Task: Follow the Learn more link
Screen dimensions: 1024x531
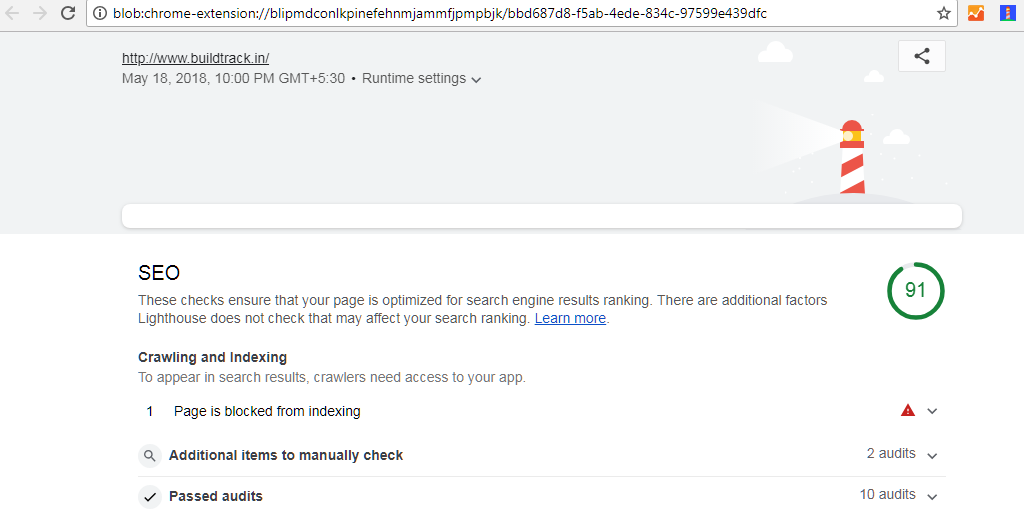Action: point(570,318)
